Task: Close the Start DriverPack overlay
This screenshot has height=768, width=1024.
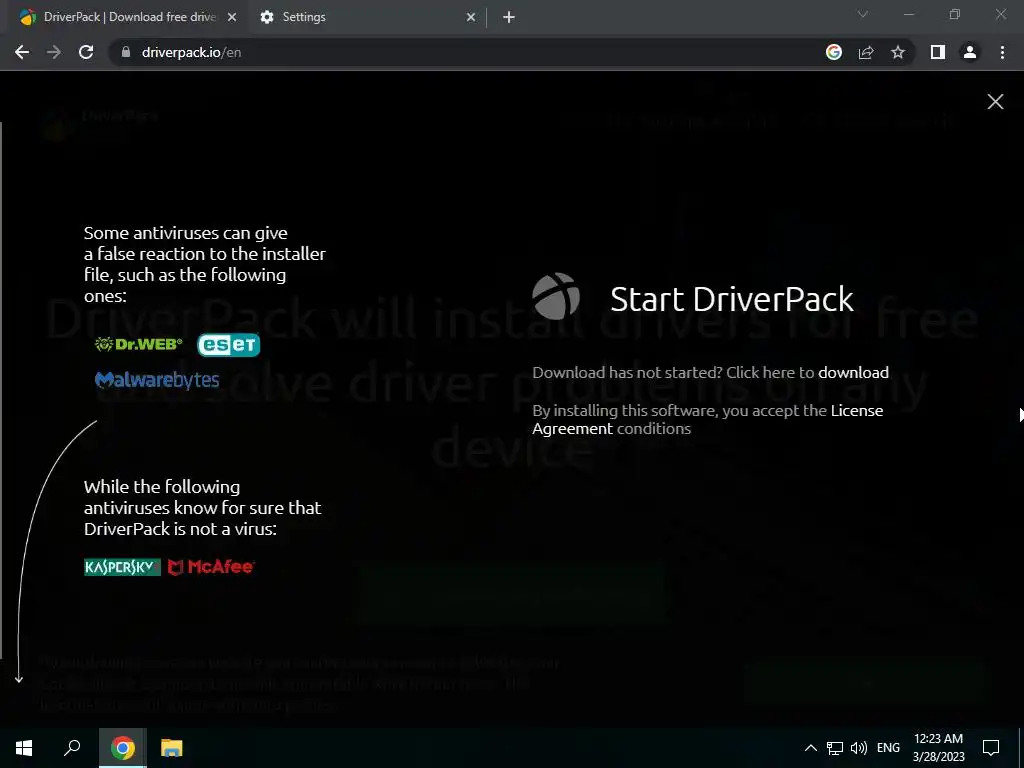Action: (995, 101)
